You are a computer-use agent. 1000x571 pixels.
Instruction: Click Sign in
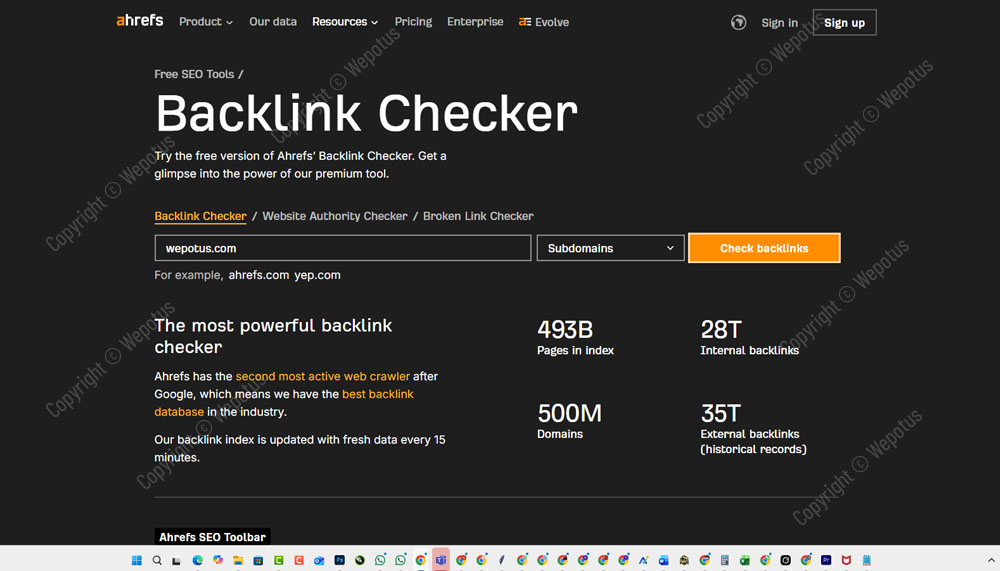pyautogui.click(x=779, y=22)
